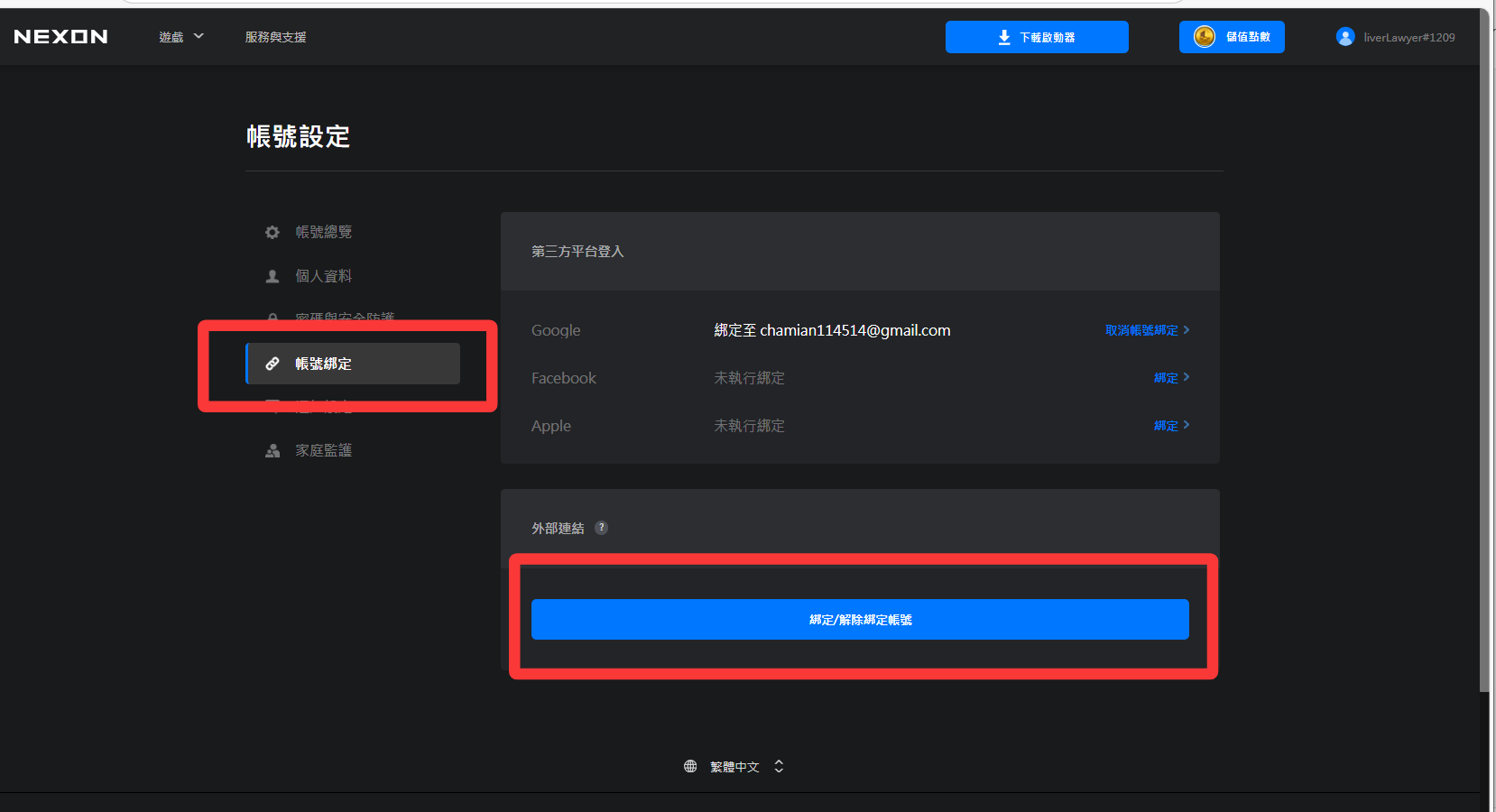Screen dimensions: 1496x812
Task: Click the NEXON logo
Action: 60,37
